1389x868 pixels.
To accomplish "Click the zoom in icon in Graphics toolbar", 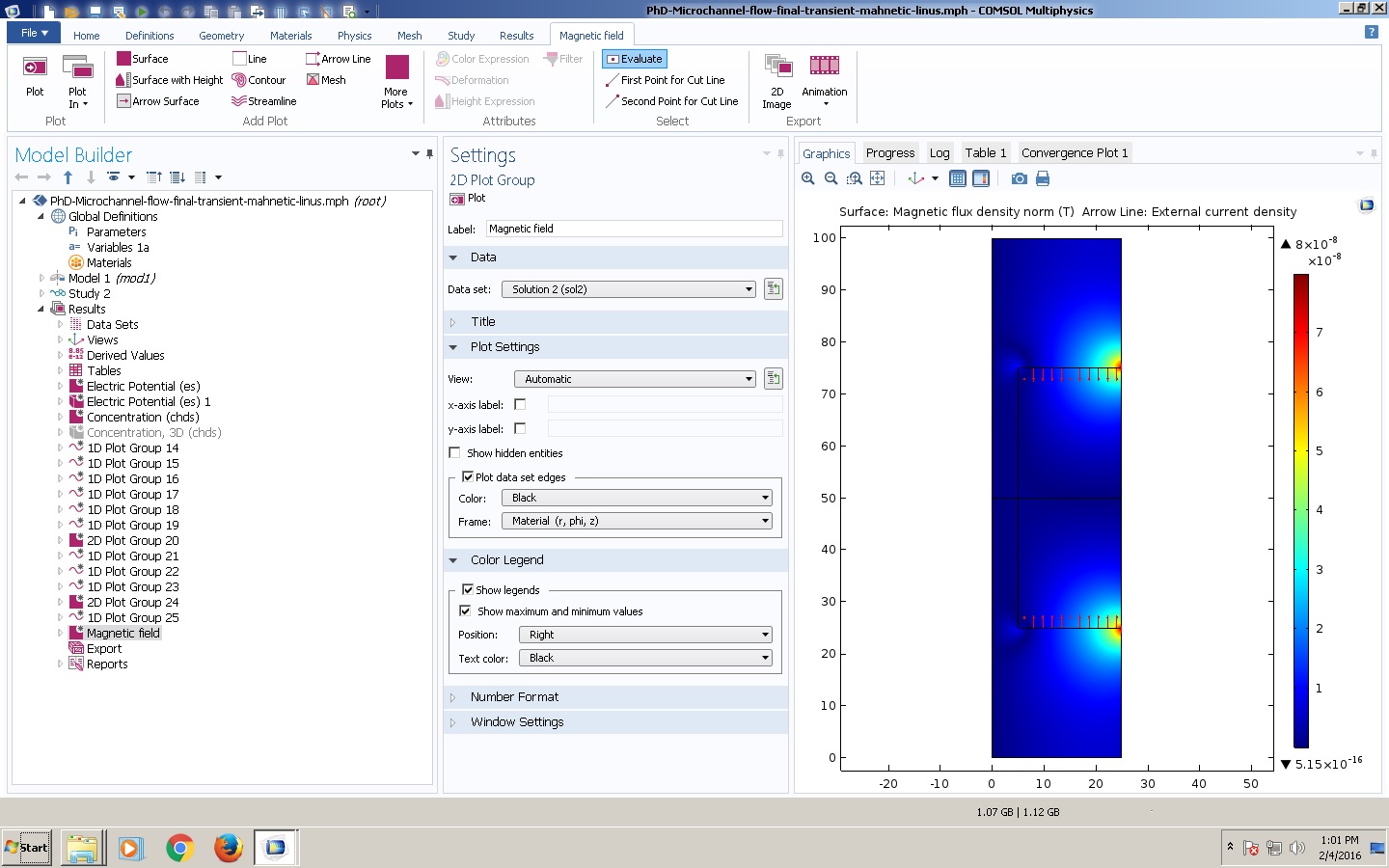I will (x=808, y=178).
